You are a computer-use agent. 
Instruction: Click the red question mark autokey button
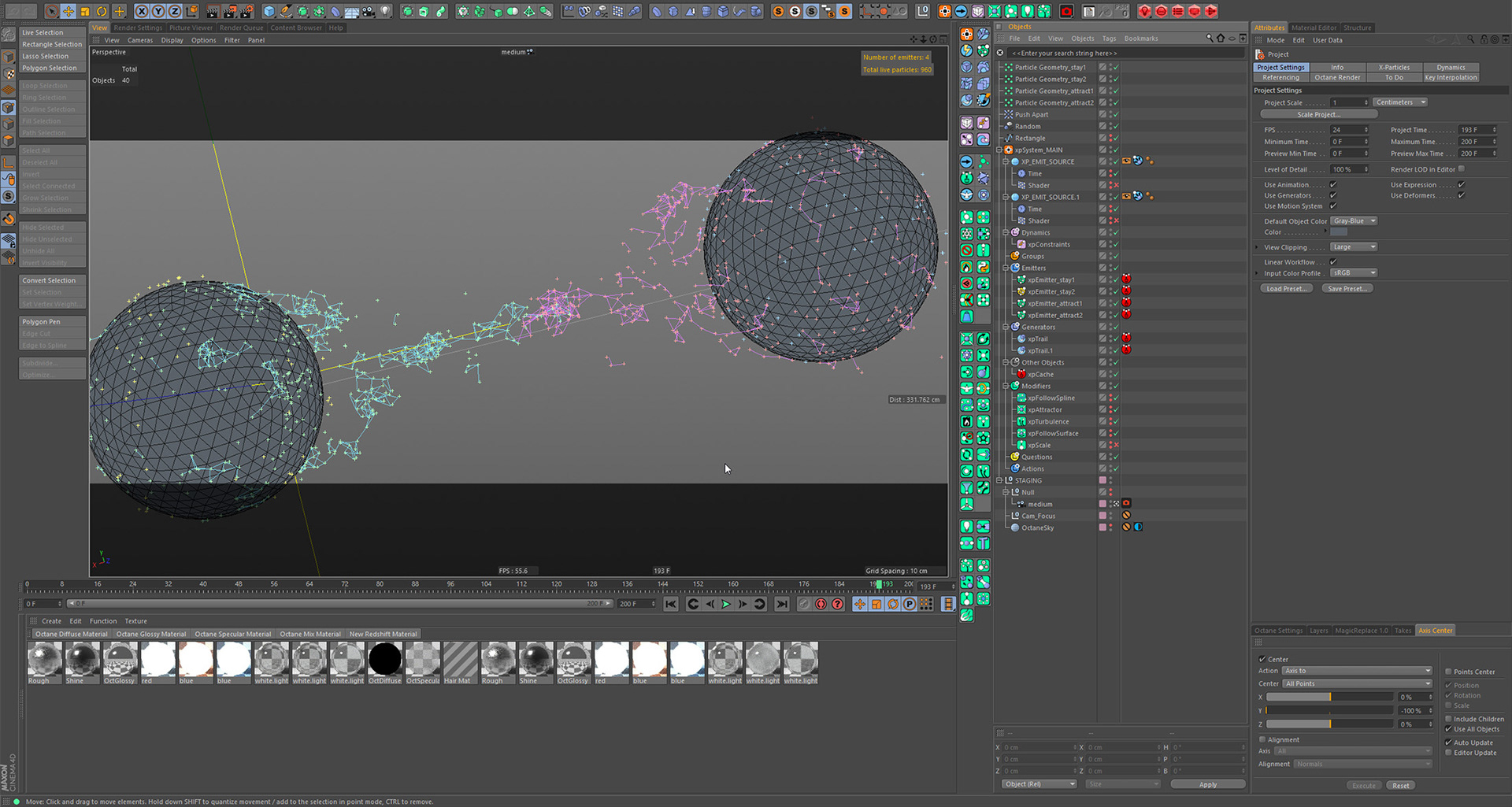click(837, 604)
